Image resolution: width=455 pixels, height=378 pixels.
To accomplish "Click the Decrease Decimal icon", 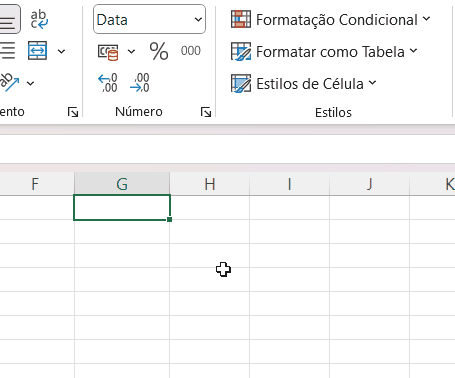I will (x=139, y=82).
